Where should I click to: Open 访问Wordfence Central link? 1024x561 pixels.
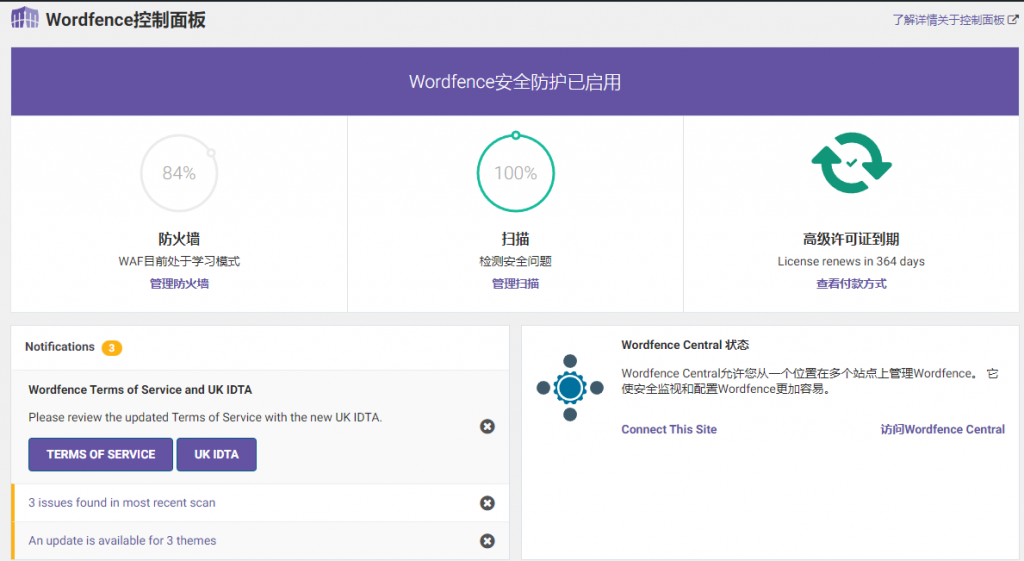tap(942, 429)
